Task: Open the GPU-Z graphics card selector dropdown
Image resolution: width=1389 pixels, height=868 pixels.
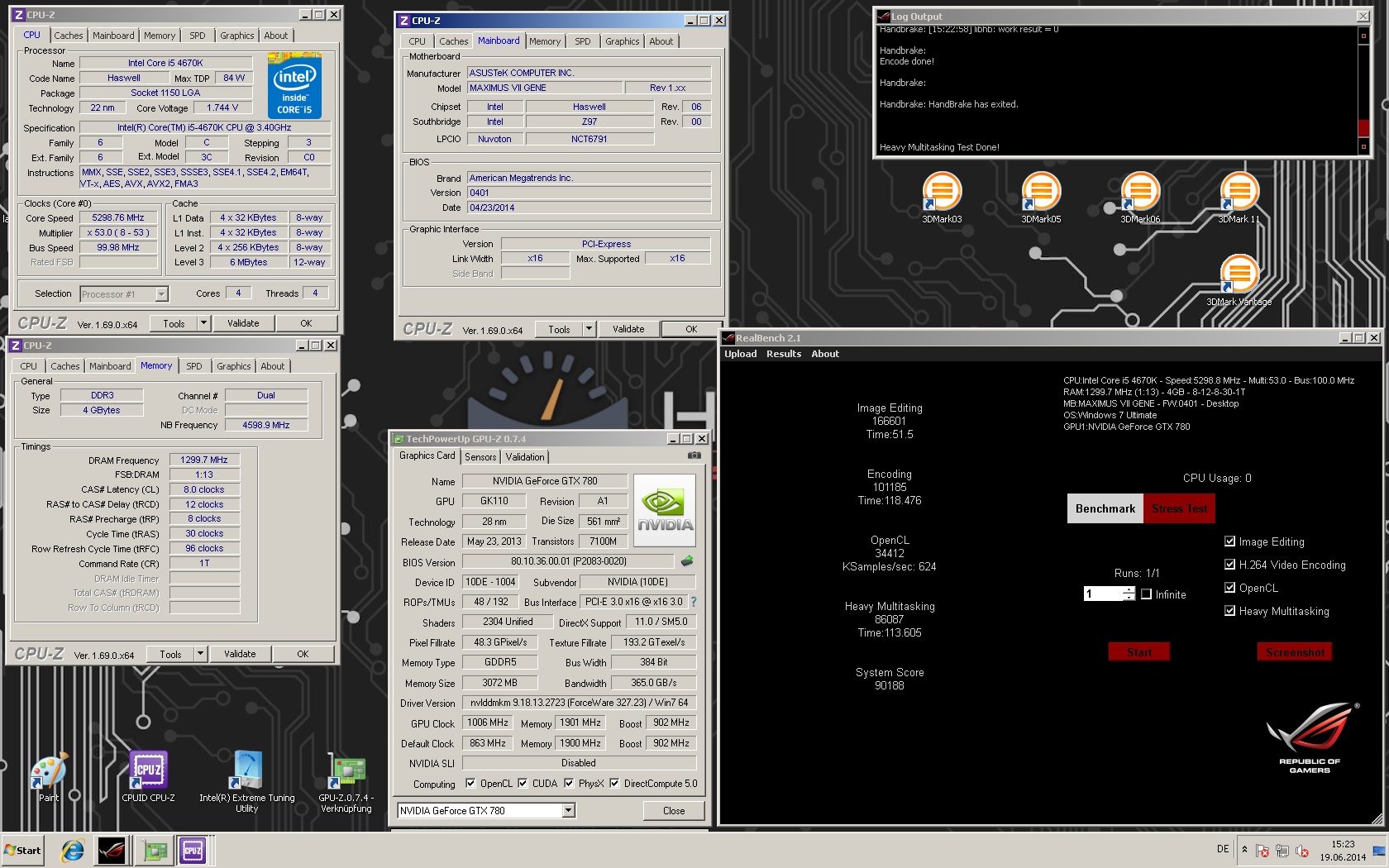Action: coord(569,811)
